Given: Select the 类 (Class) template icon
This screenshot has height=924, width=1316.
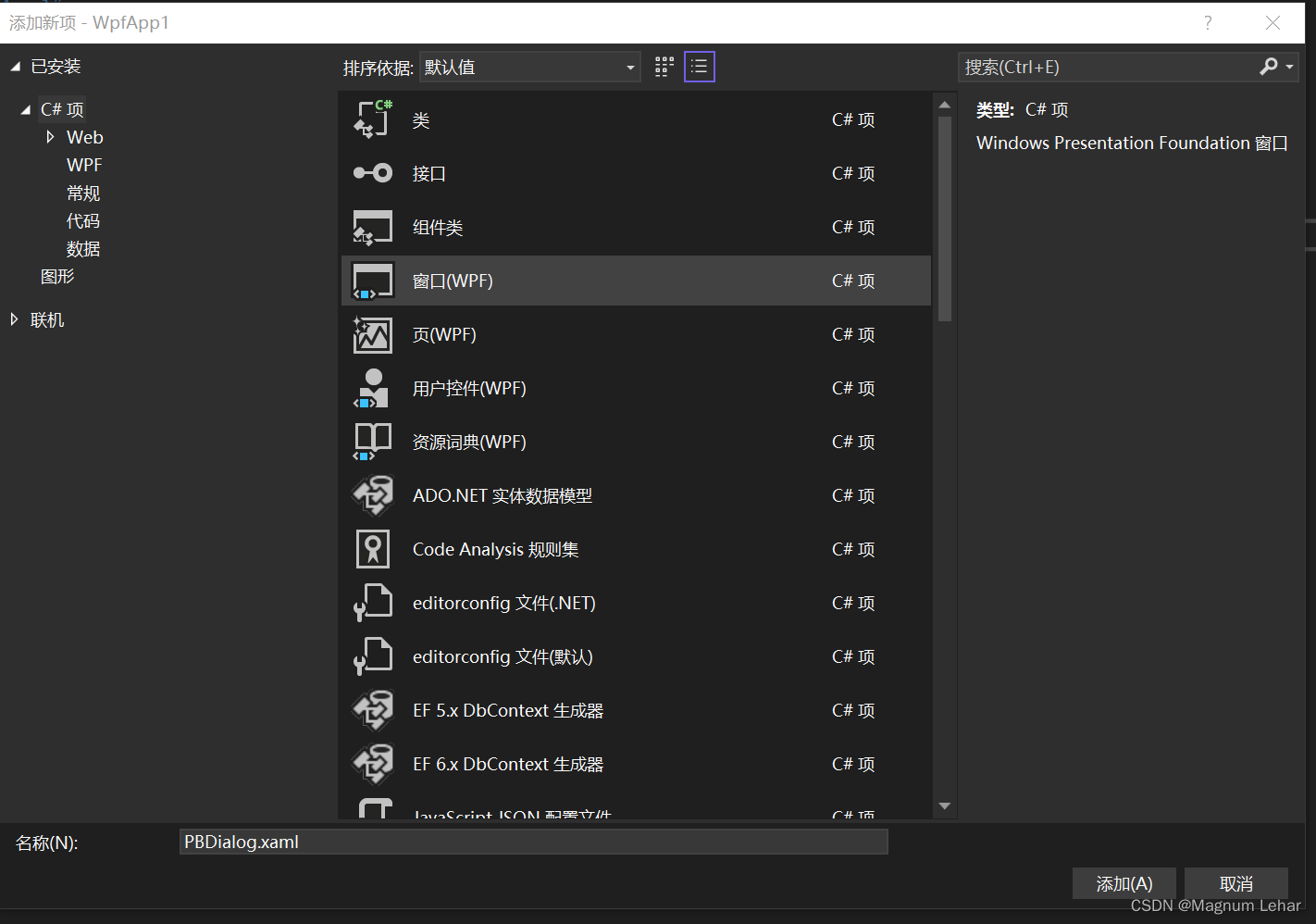Looking at the screenshot, I should tap(372, 119).
